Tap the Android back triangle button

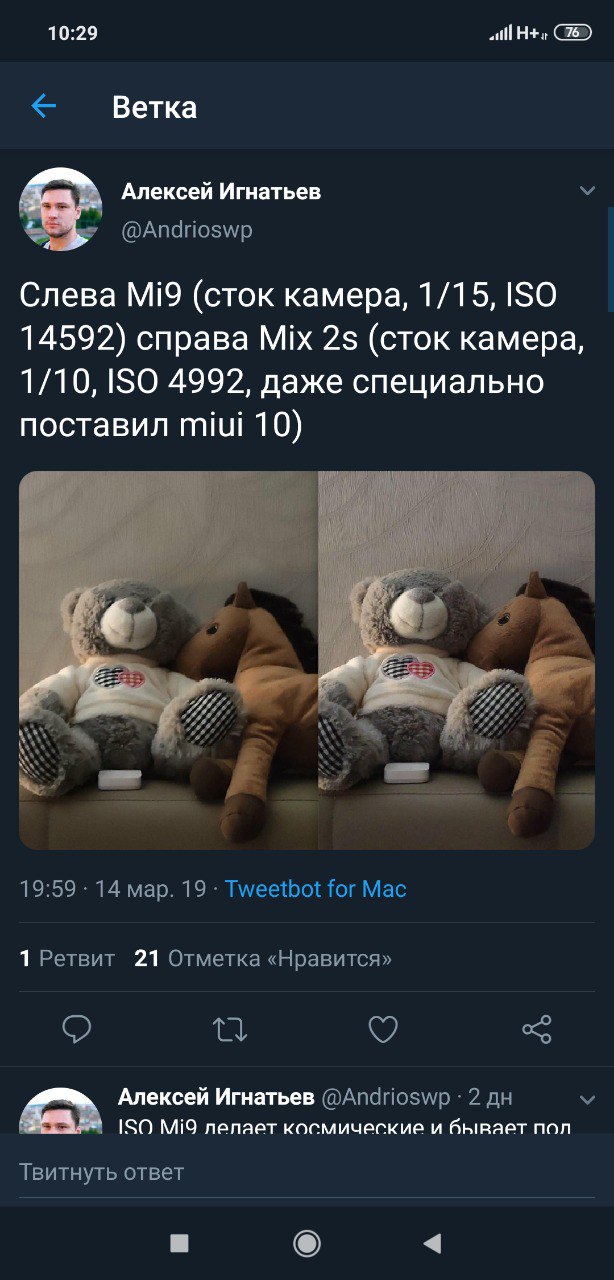pos(432,1243)
